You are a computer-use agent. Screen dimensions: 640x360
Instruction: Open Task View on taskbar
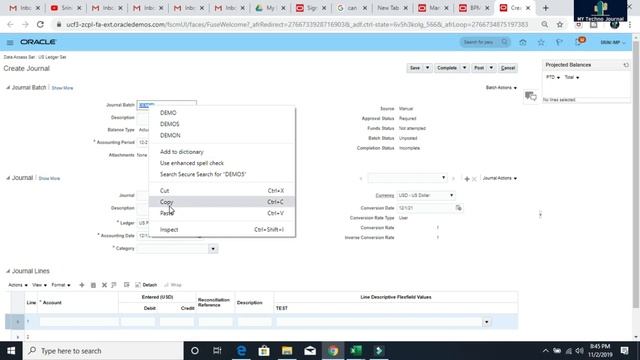(x=217, y=351)
